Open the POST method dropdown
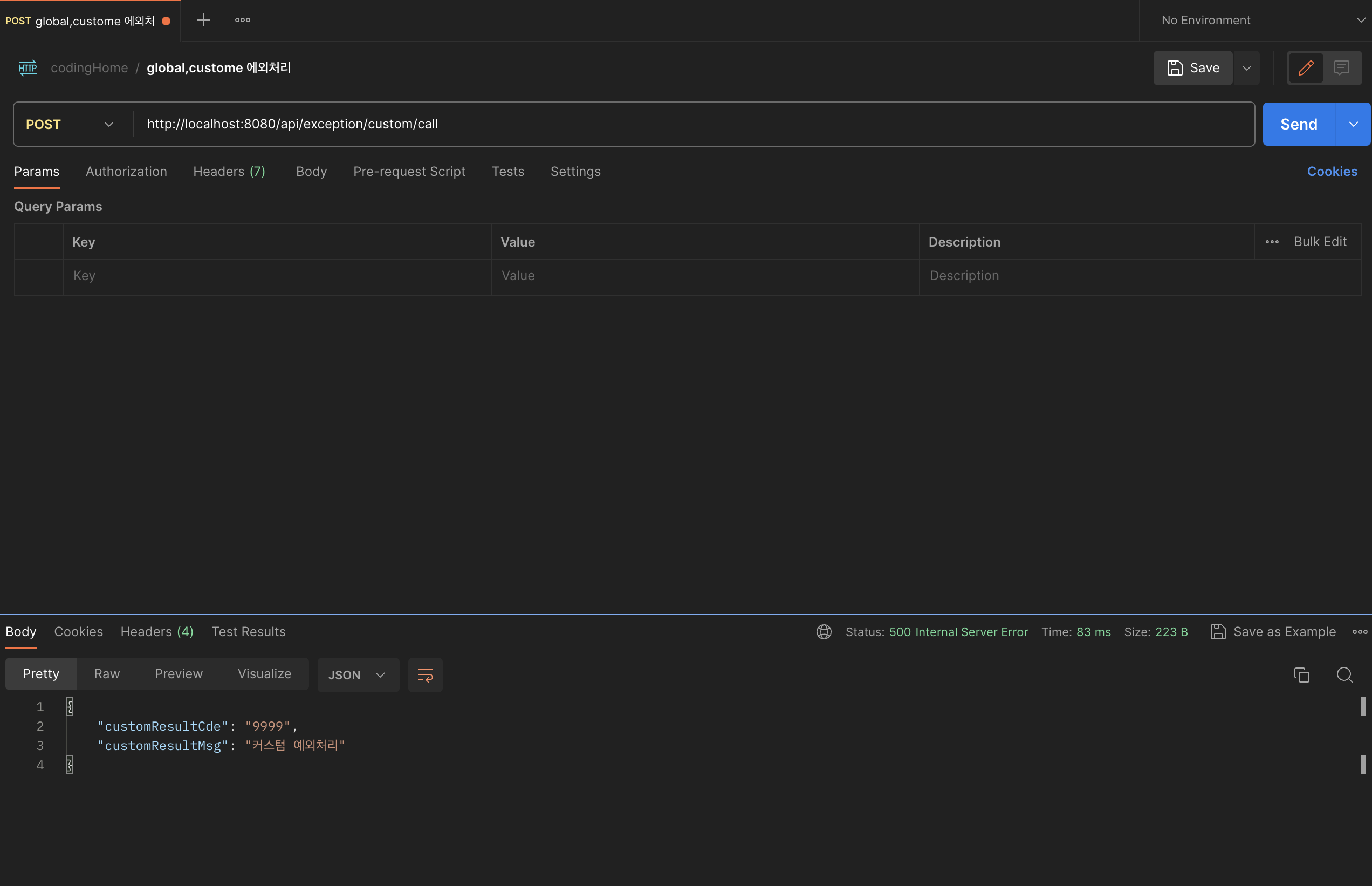 pos(70,124)
